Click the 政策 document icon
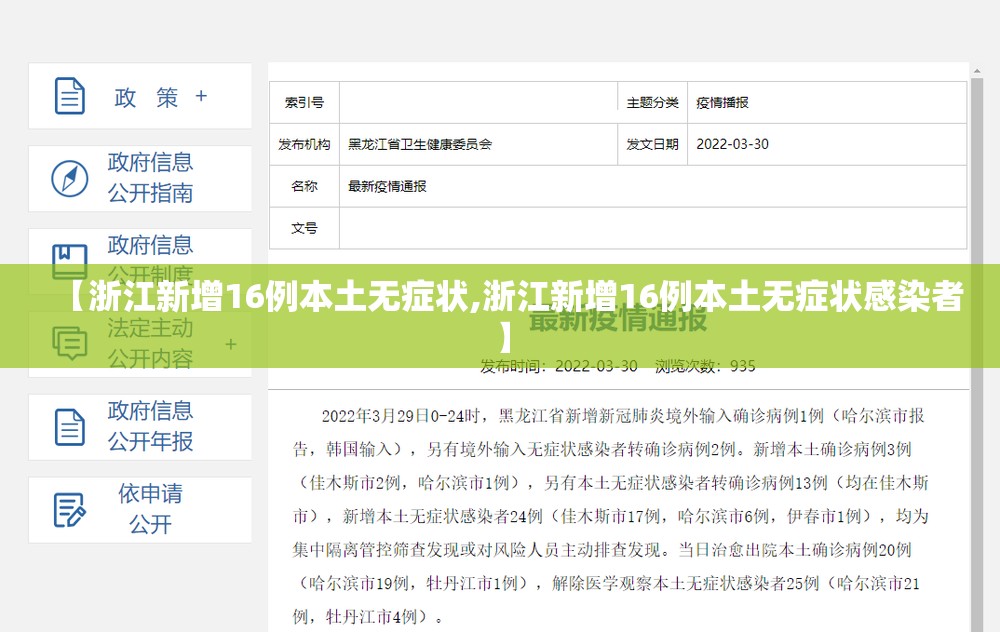Screen dimensions: 1000x632 coord(70,96)
